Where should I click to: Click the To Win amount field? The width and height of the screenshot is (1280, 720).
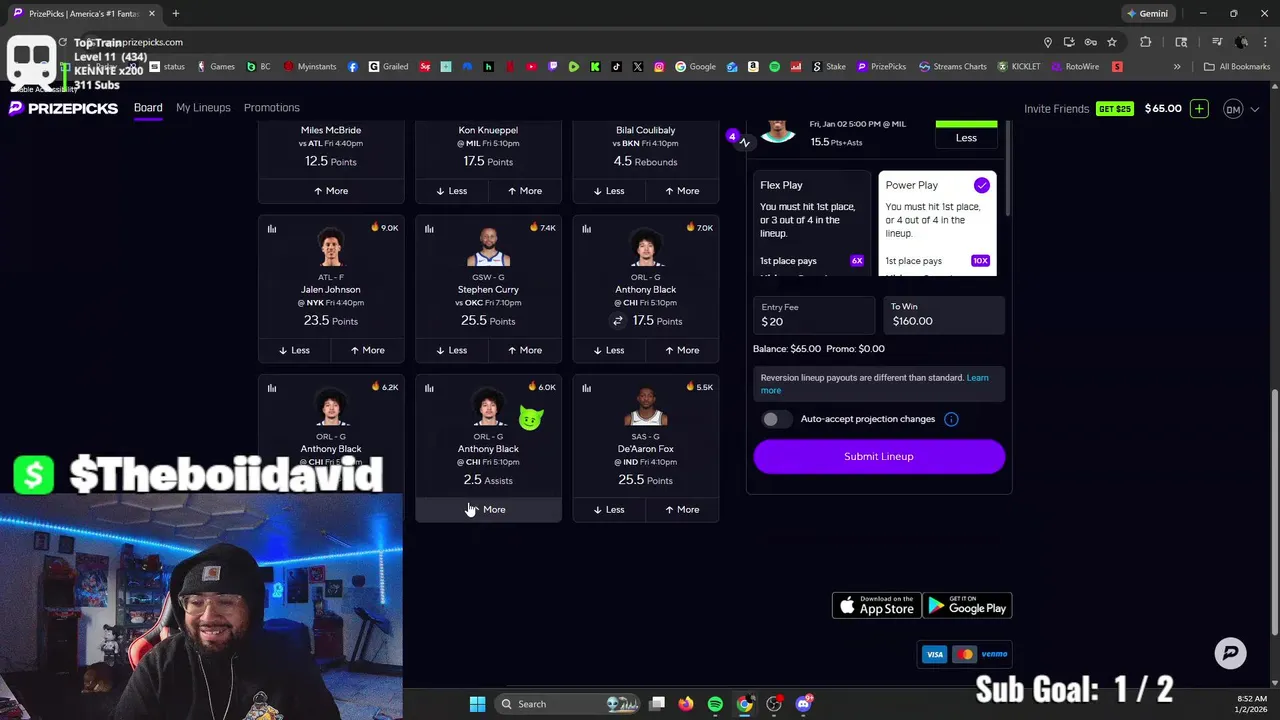tap(945, 315)
